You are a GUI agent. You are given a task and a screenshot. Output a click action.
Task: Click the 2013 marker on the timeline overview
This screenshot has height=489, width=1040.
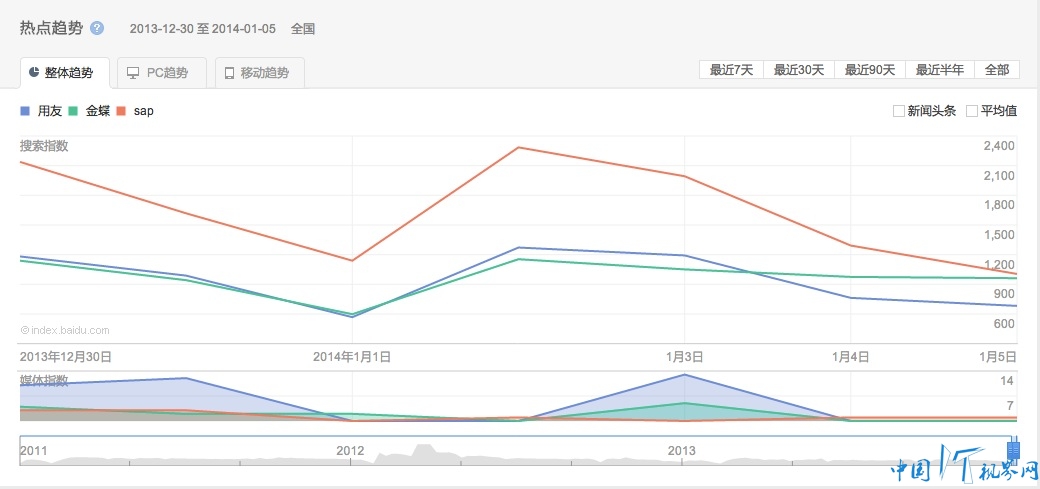pyautogui.click(x=682, y=451)
